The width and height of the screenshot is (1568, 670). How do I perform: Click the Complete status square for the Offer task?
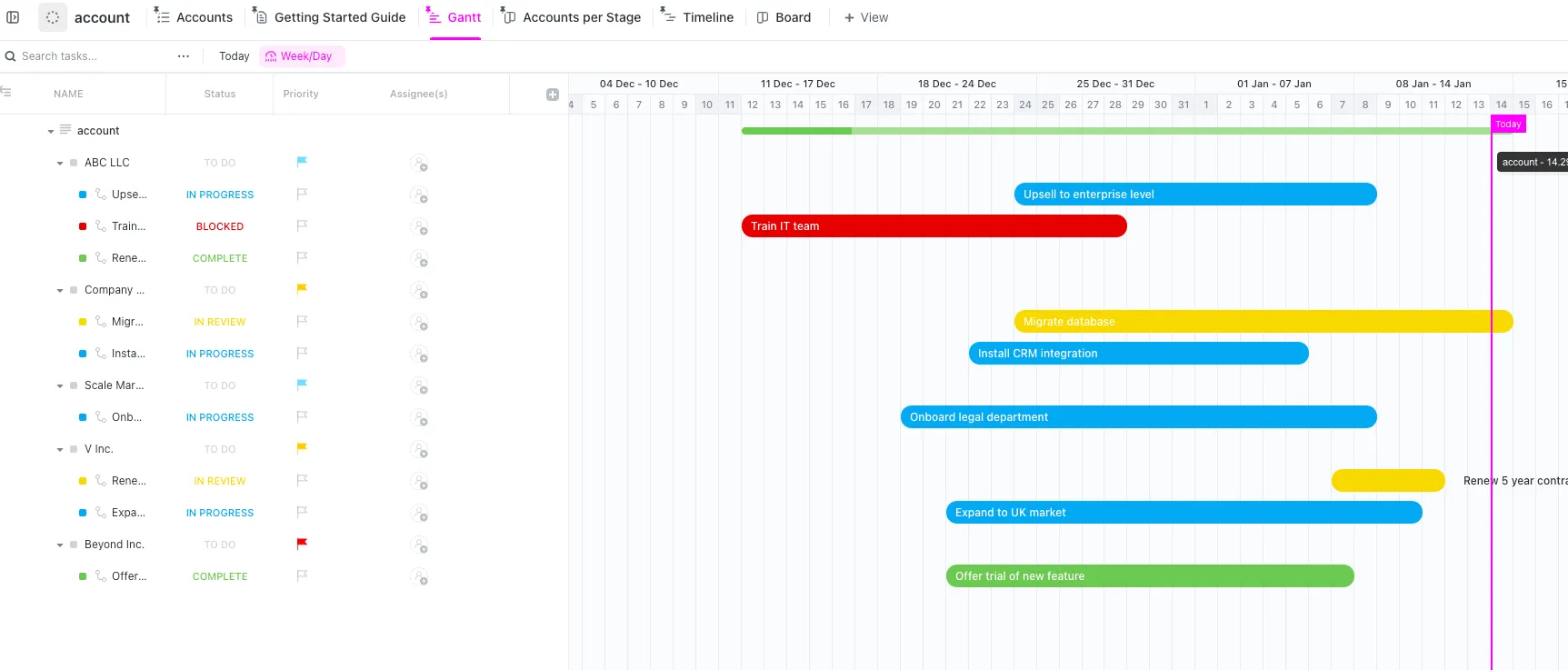tap(83, 576)
